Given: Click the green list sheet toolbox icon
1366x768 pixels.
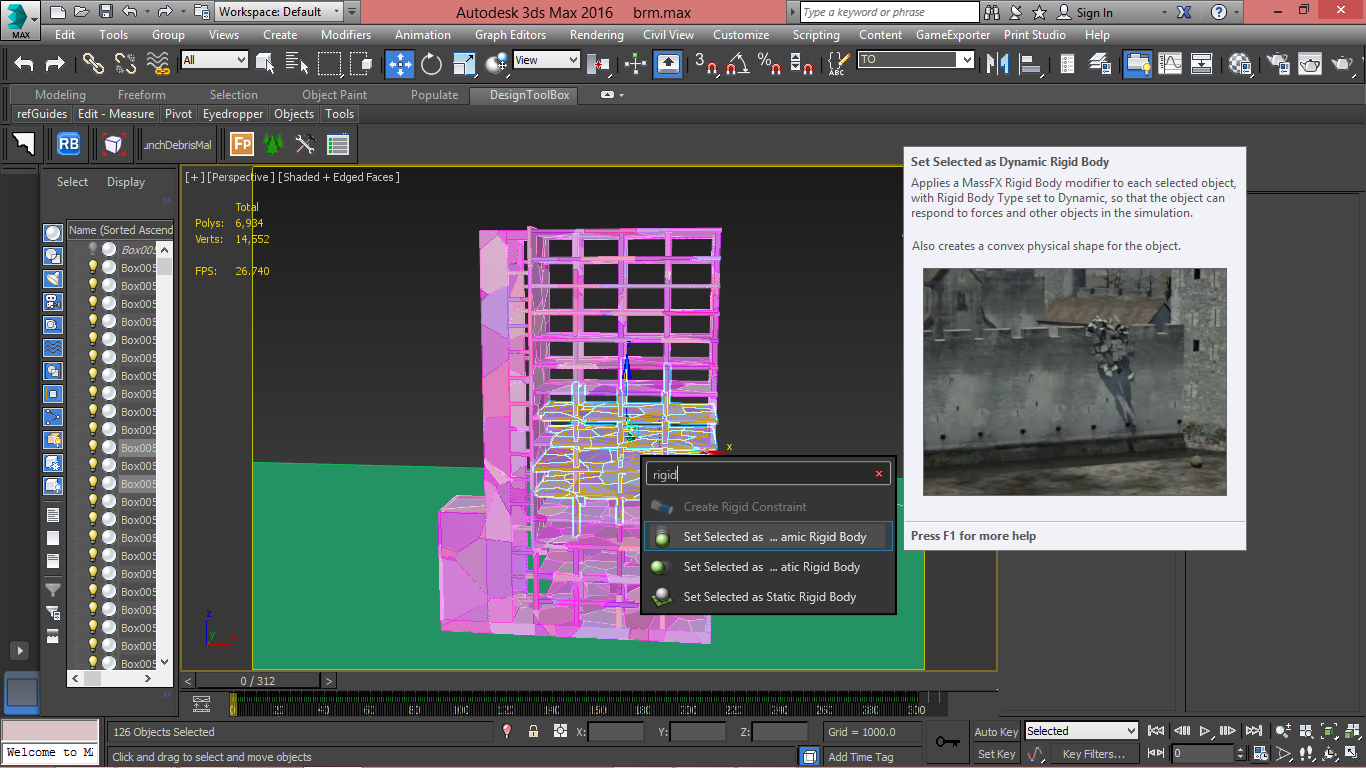Looking at the screenshot, I should coord(338,144).
